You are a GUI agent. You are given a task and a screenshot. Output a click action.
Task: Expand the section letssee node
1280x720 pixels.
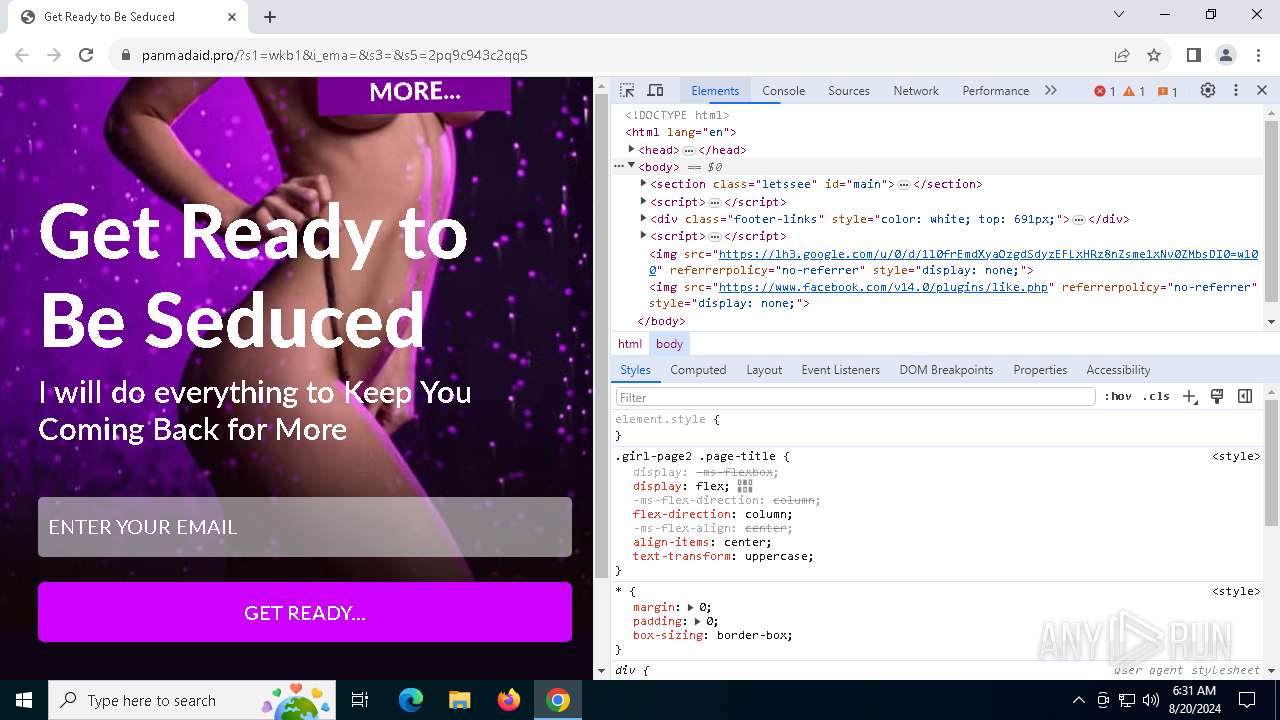tap(643, 183)
